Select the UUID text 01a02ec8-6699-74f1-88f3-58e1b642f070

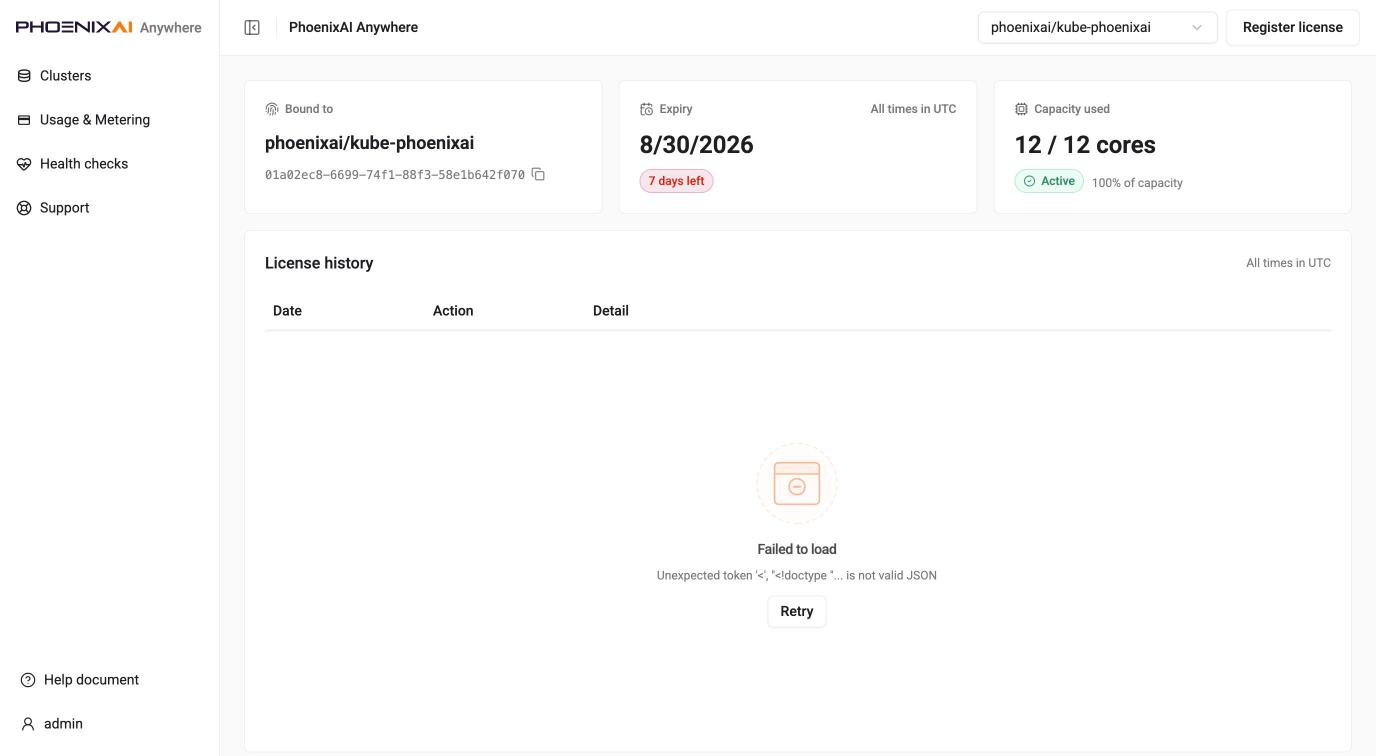coord(395,175)
